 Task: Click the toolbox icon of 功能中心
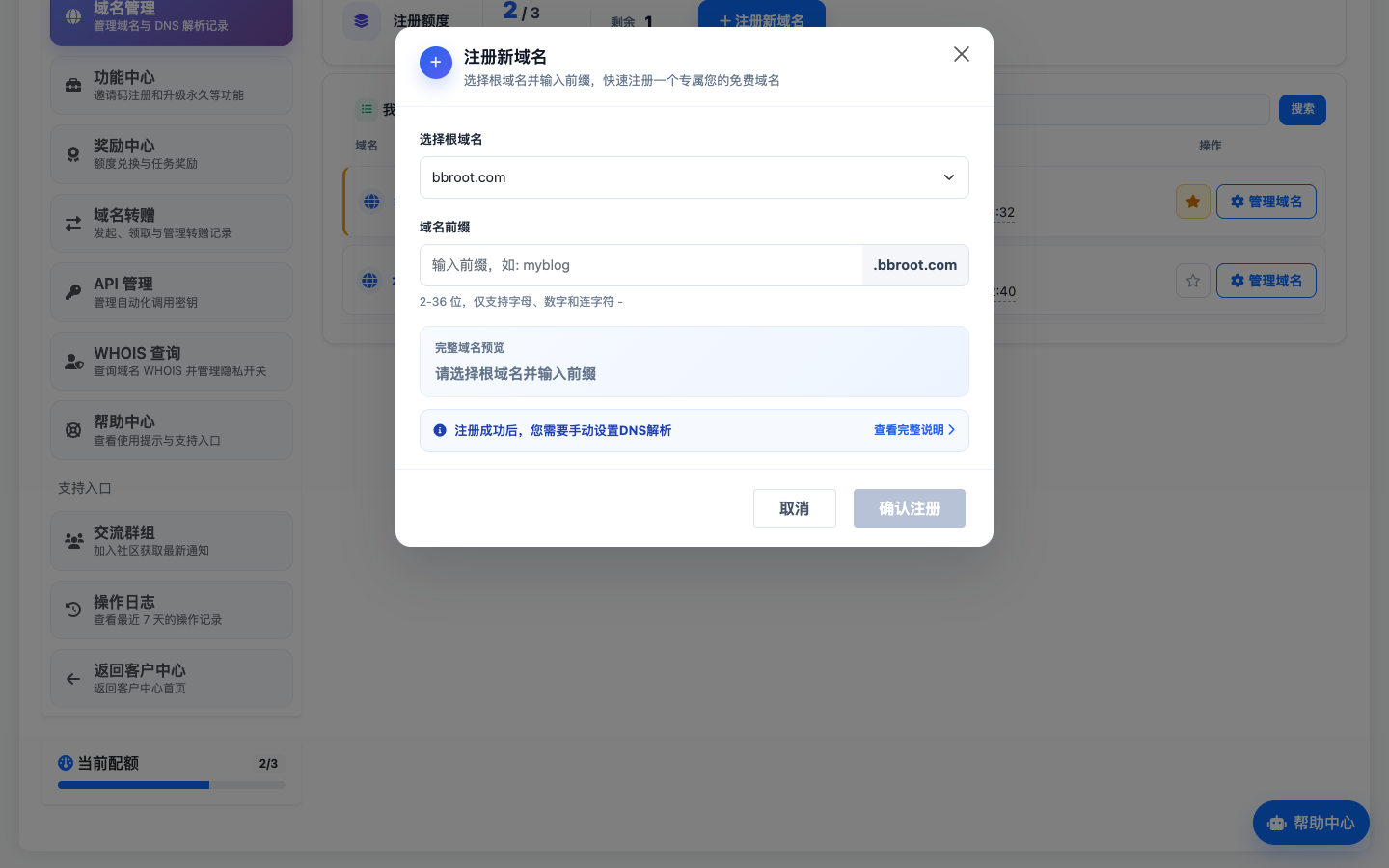click(73, 86)
